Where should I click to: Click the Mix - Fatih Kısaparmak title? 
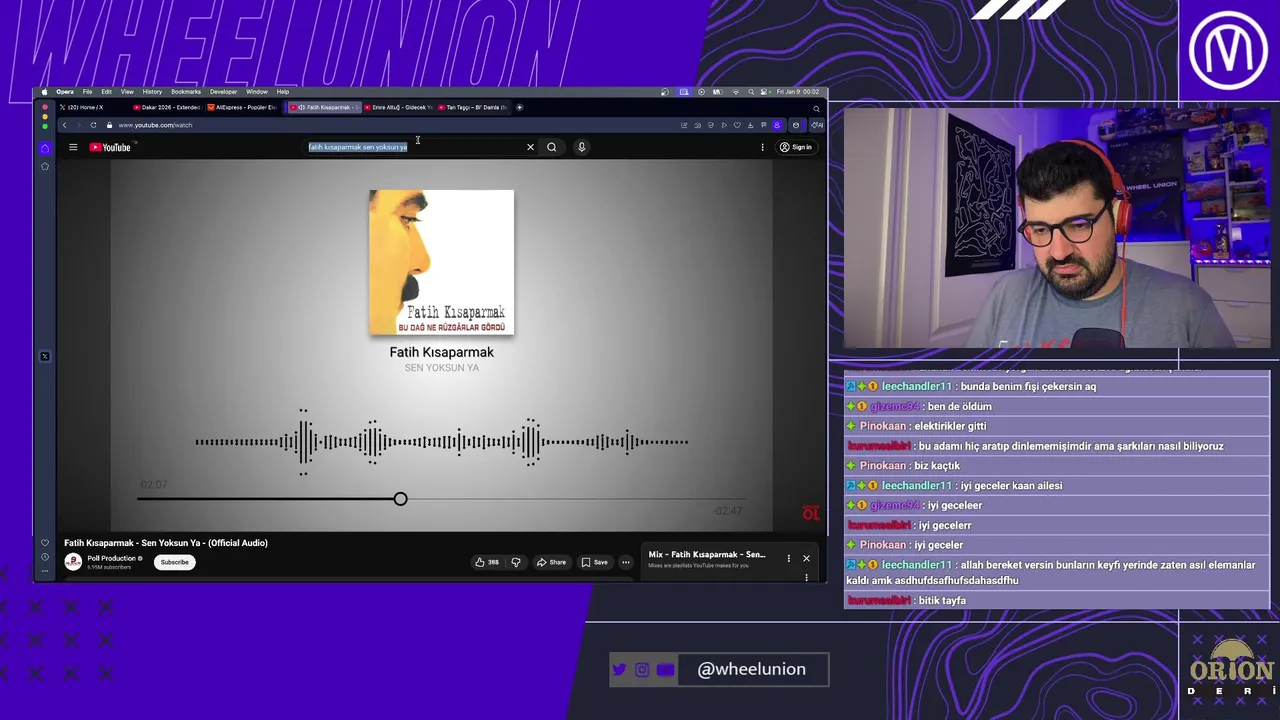tap(706, 554)
